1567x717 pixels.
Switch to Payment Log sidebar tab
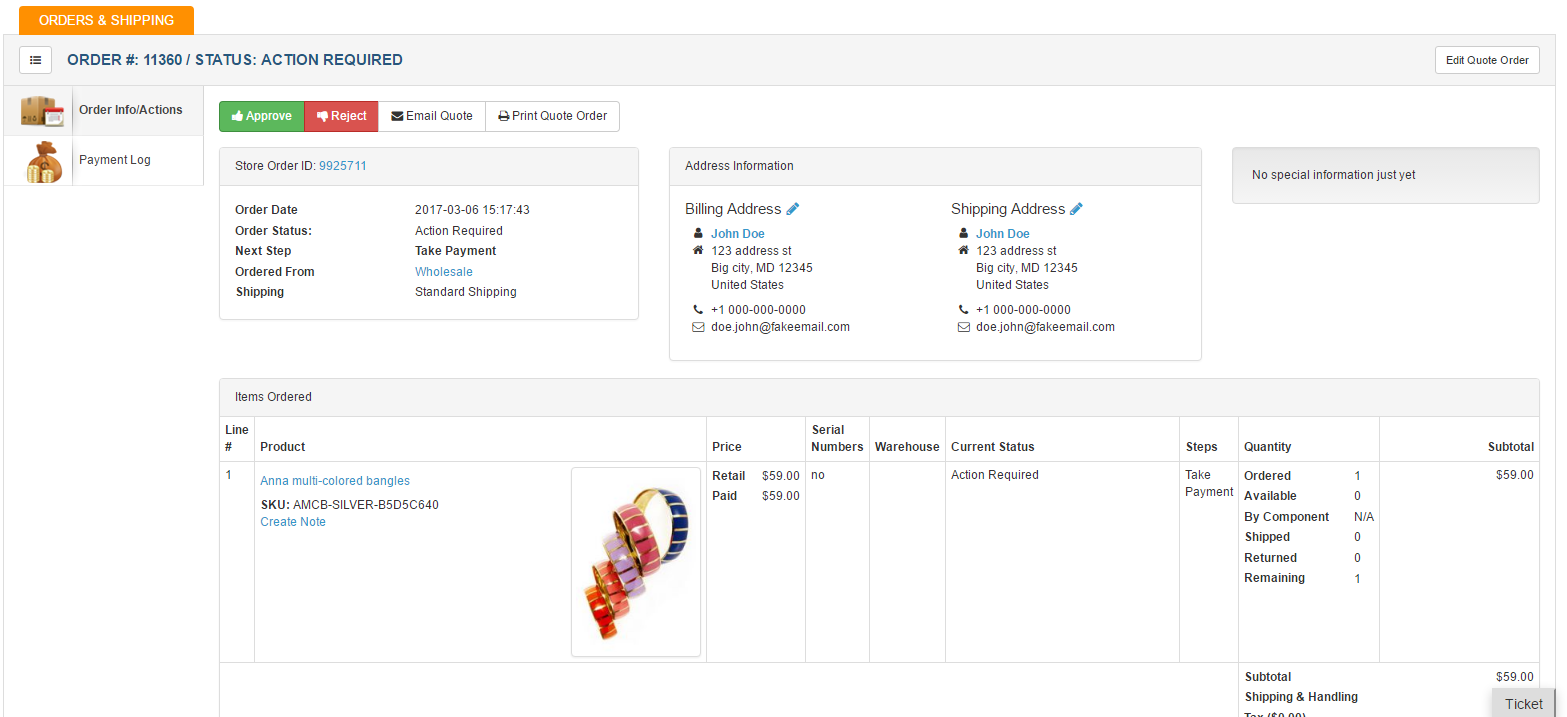(x=104, y=160)
